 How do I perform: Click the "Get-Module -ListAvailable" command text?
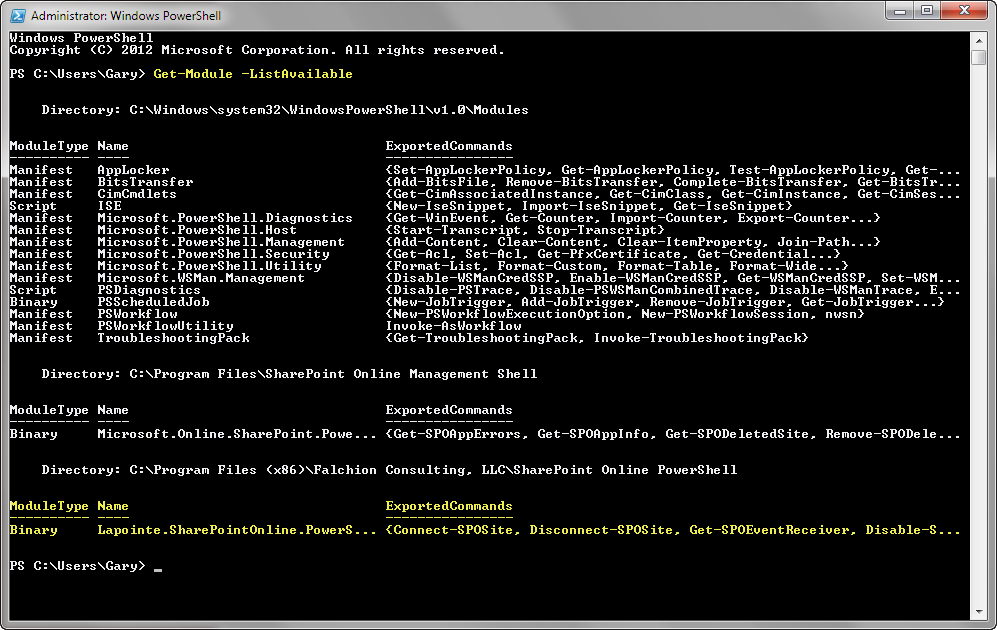pos(253,74)
